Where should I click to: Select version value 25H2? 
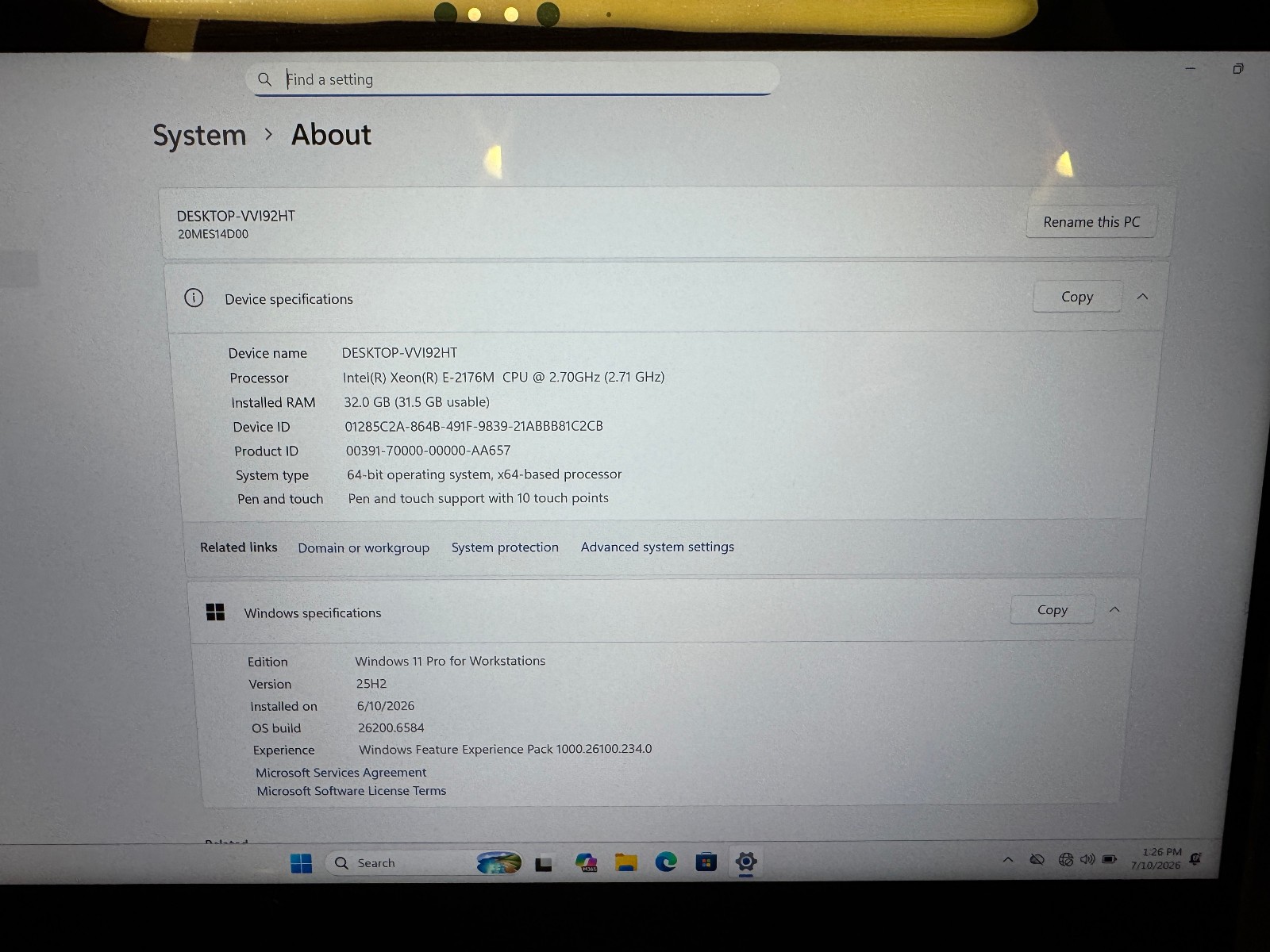click(x=371, y=684)
